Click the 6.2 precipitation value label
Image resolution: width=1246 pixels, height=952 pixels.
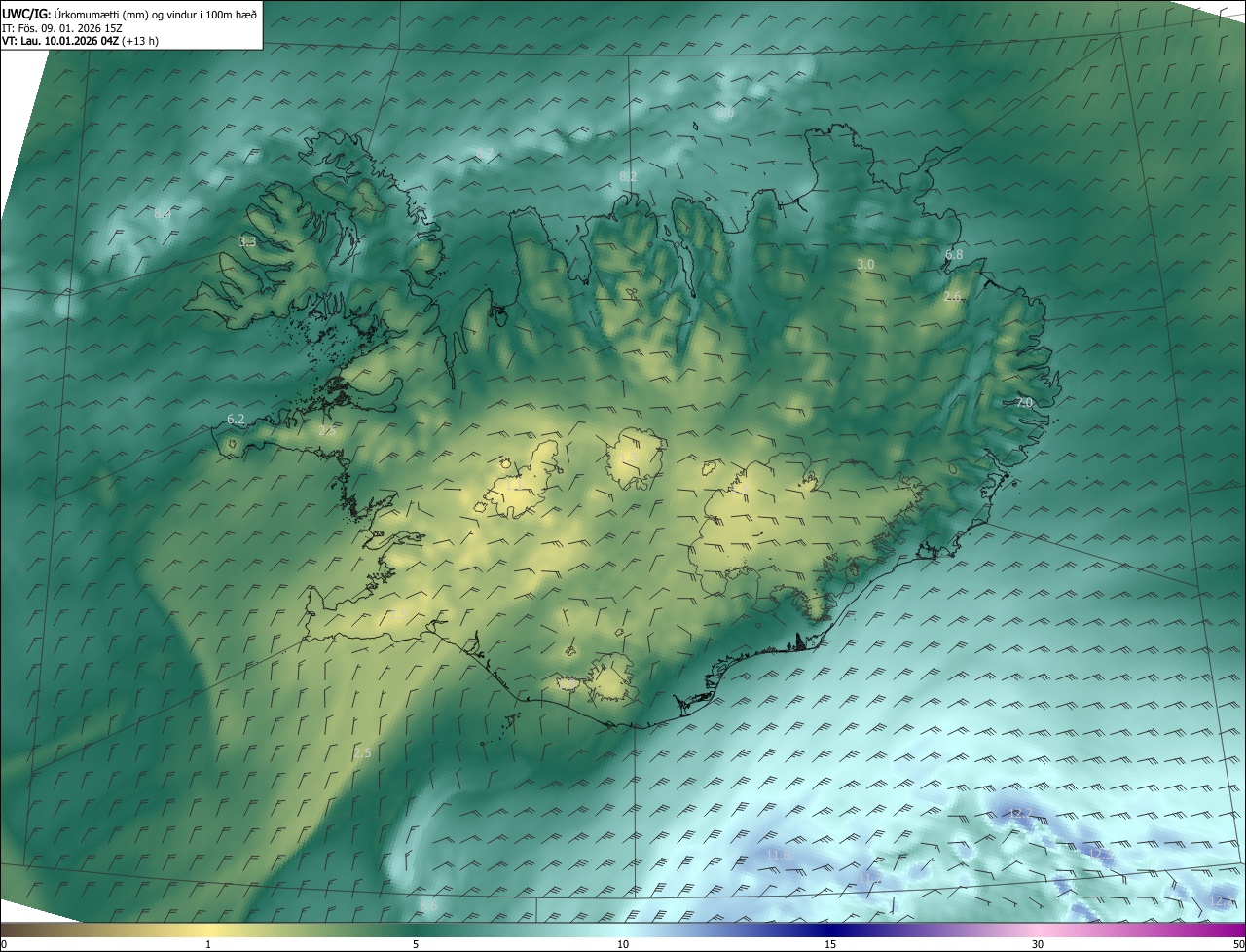(x=236, y=420)
